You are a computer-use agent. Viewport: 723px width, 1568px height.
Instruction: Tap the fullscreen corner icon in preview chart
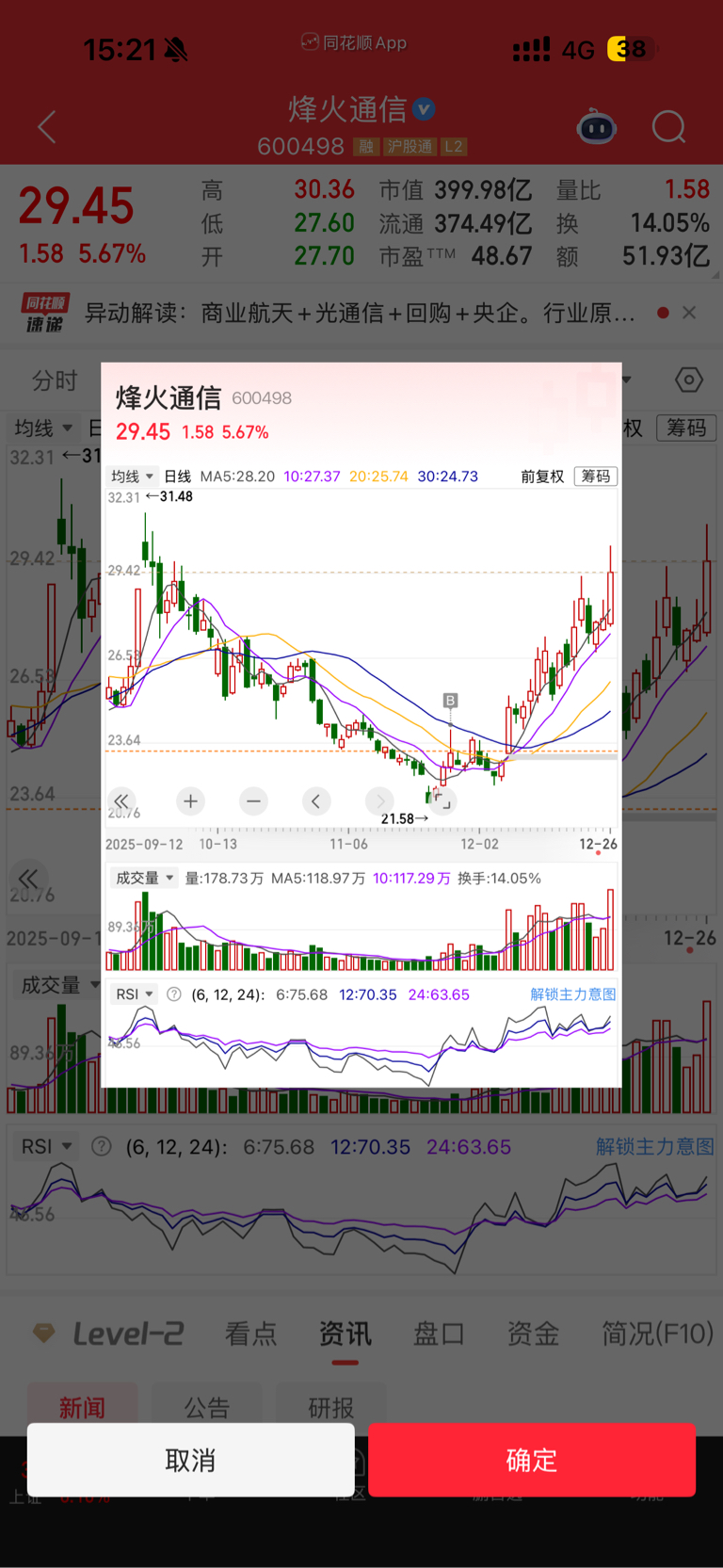pyautogui.click(x=442, y=801)
